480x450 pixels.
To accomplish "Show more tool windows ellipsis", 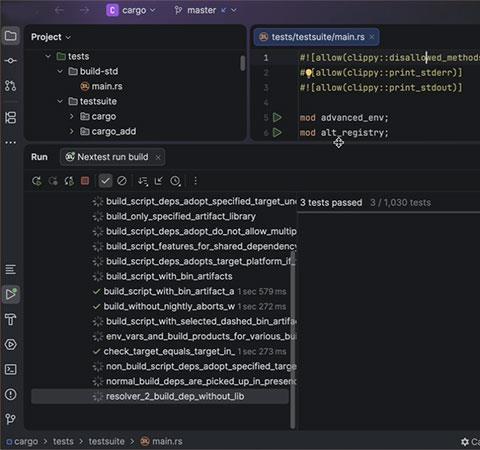I will click(x=10, y=142).
